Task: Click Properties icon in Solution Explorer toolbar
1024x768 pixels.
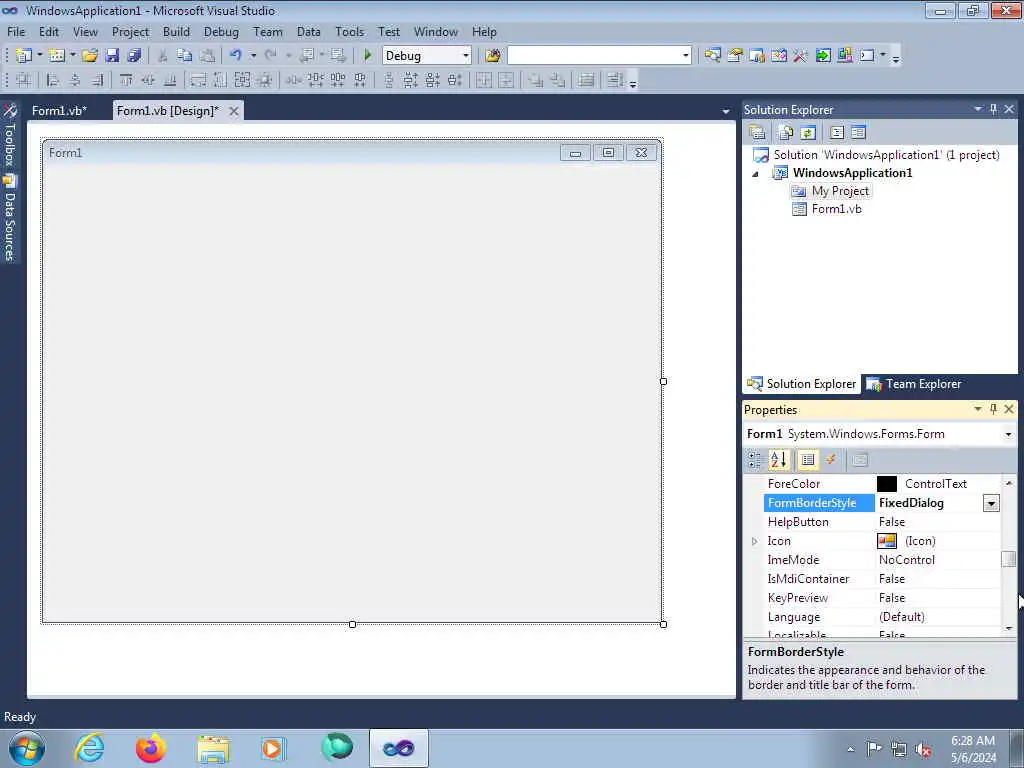Action: point(758,133)
